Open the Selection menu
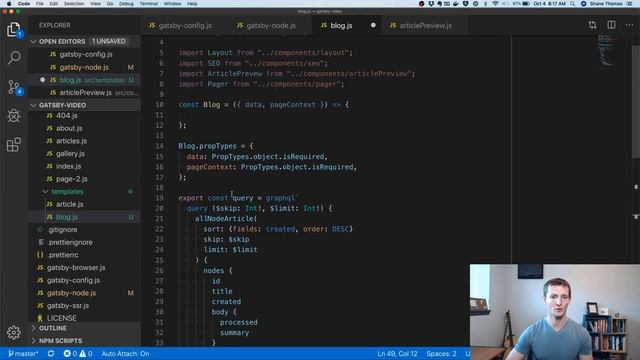Screen dimensions: 640x360 (74, 4)
